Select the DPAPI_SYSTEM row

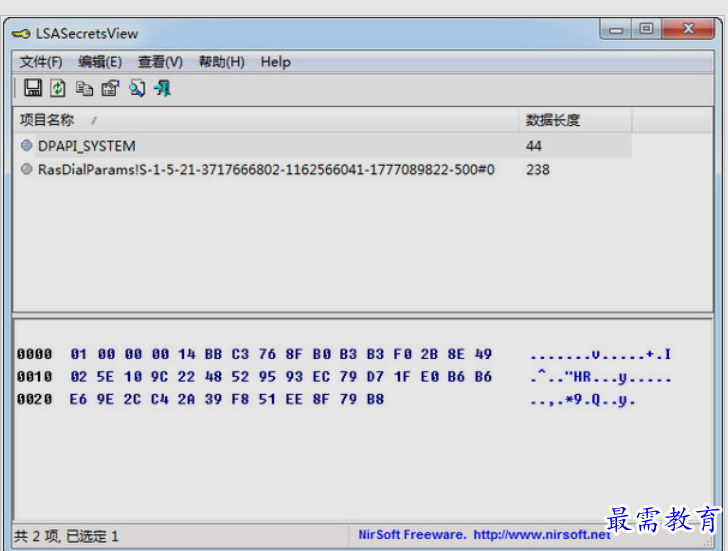(x=323, y=146)
